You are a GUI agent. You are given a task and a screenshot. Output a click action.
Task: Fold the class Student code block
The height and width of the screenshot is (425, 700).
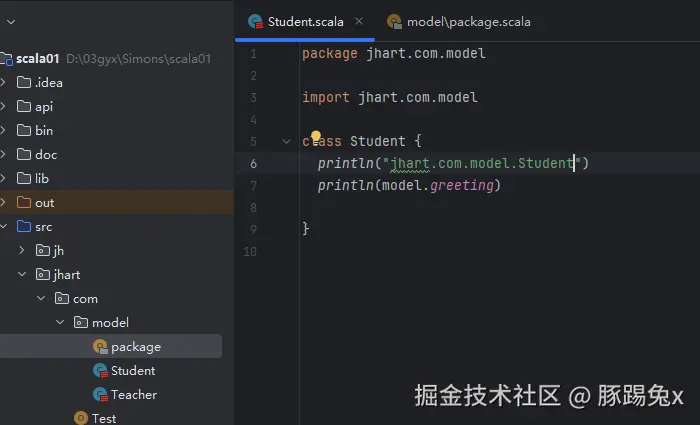286,142
